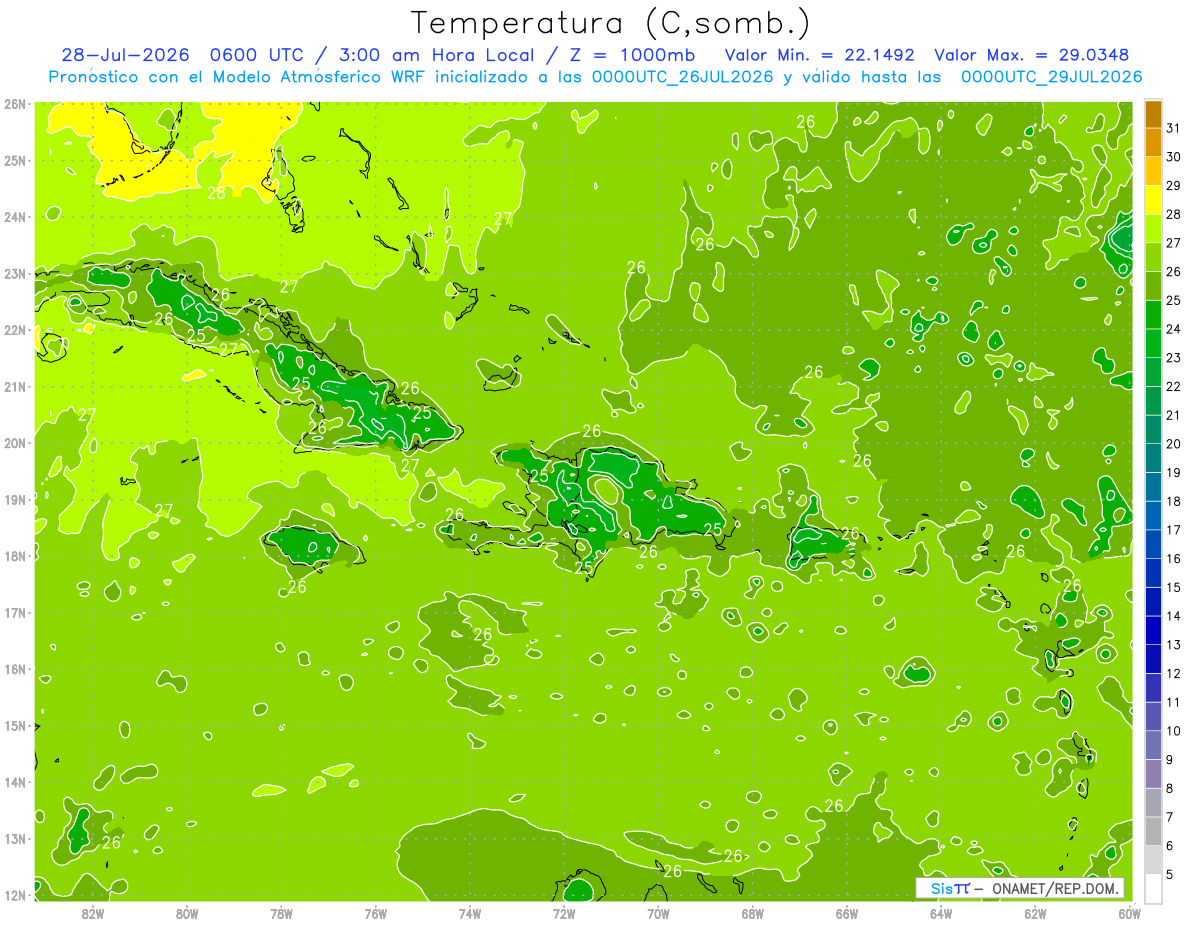Click the title 'Temperatura (C,somb.)'

[x=611, y=23]
